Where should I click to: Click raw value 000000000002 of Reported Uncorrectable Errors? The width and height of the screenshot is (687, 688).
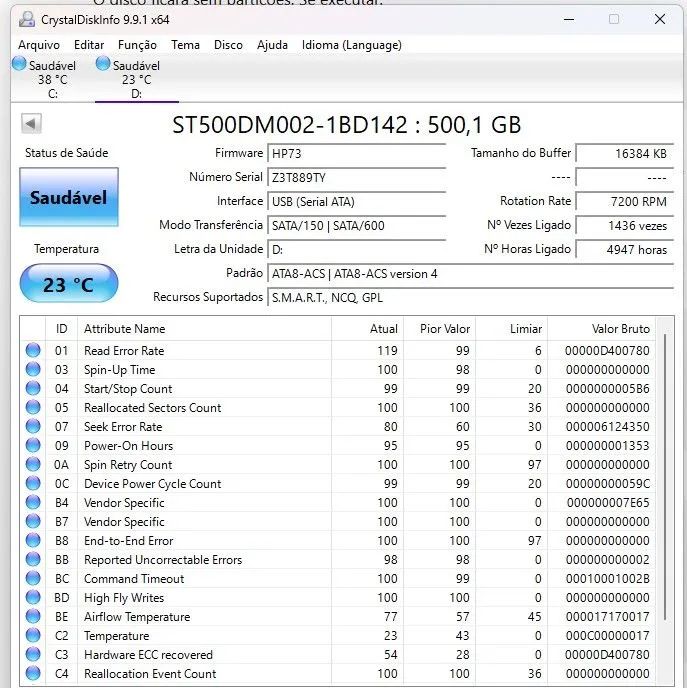(x=607, y=559)
